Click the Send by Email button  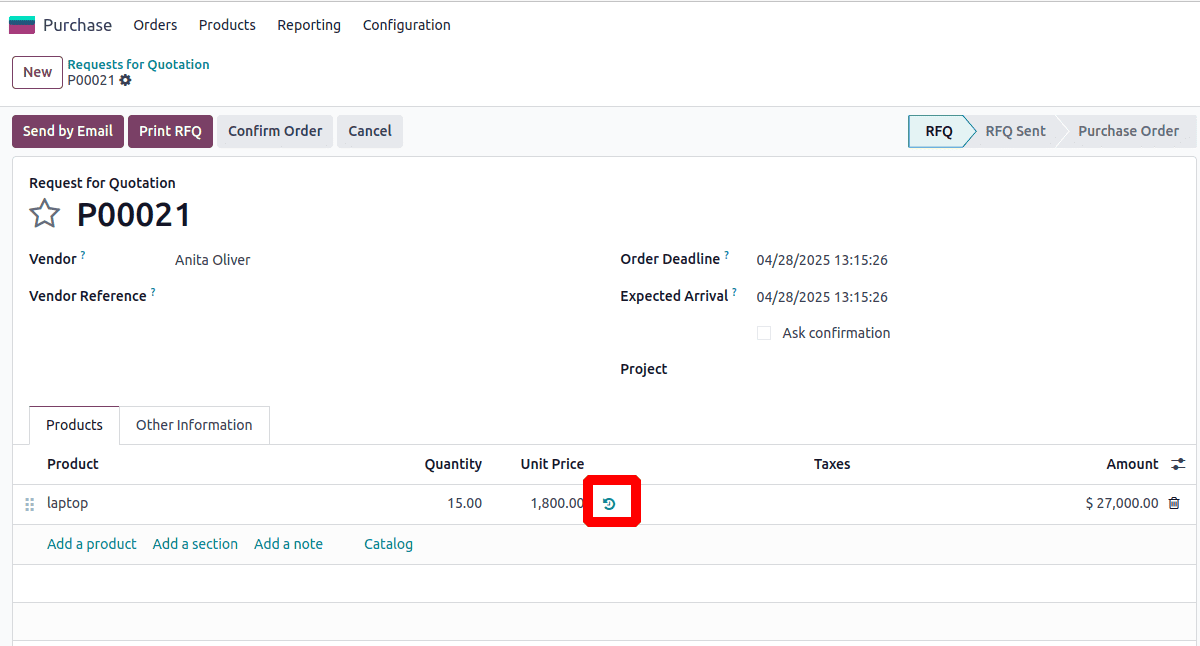(68, 131)
